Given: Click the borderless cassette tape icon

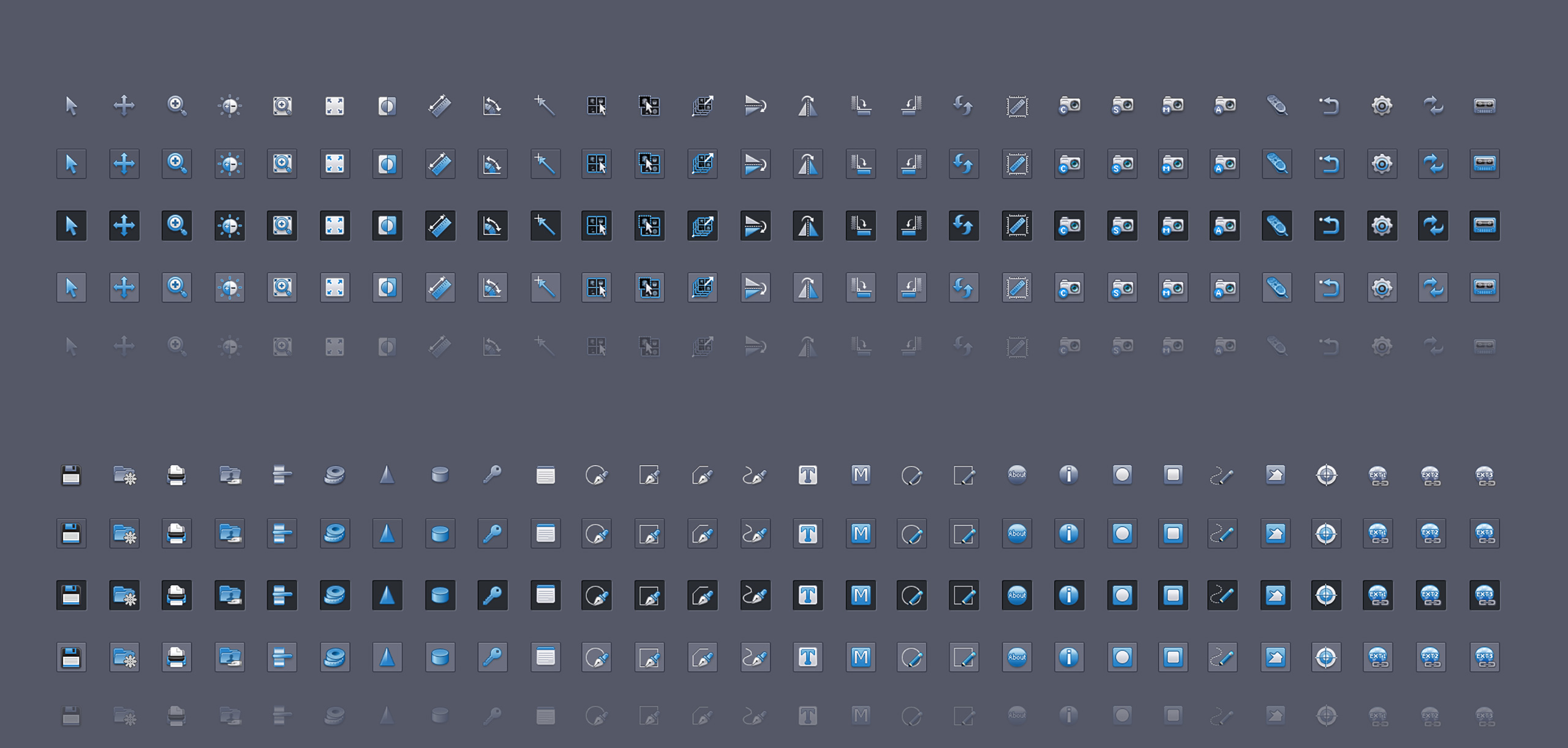Looking at the screenshot, I should click(x=1484, y=106).
